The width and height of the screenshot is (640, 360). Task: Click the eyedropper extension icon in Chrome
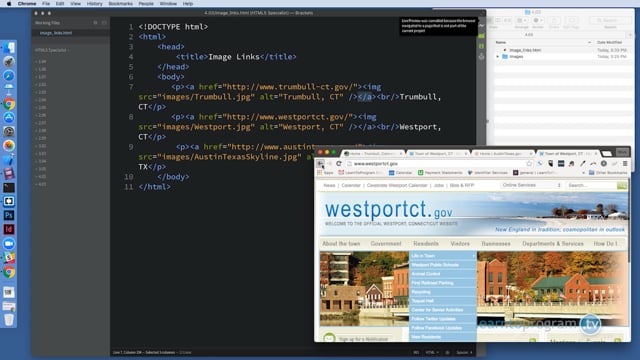[582, 164]
